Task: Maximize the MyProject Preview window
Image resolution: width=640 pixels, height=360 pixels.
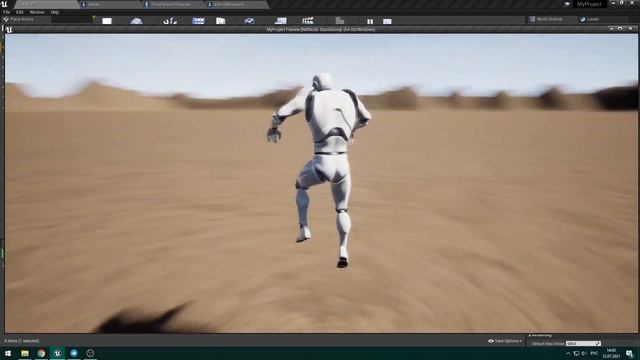Action: coord(620,29)
